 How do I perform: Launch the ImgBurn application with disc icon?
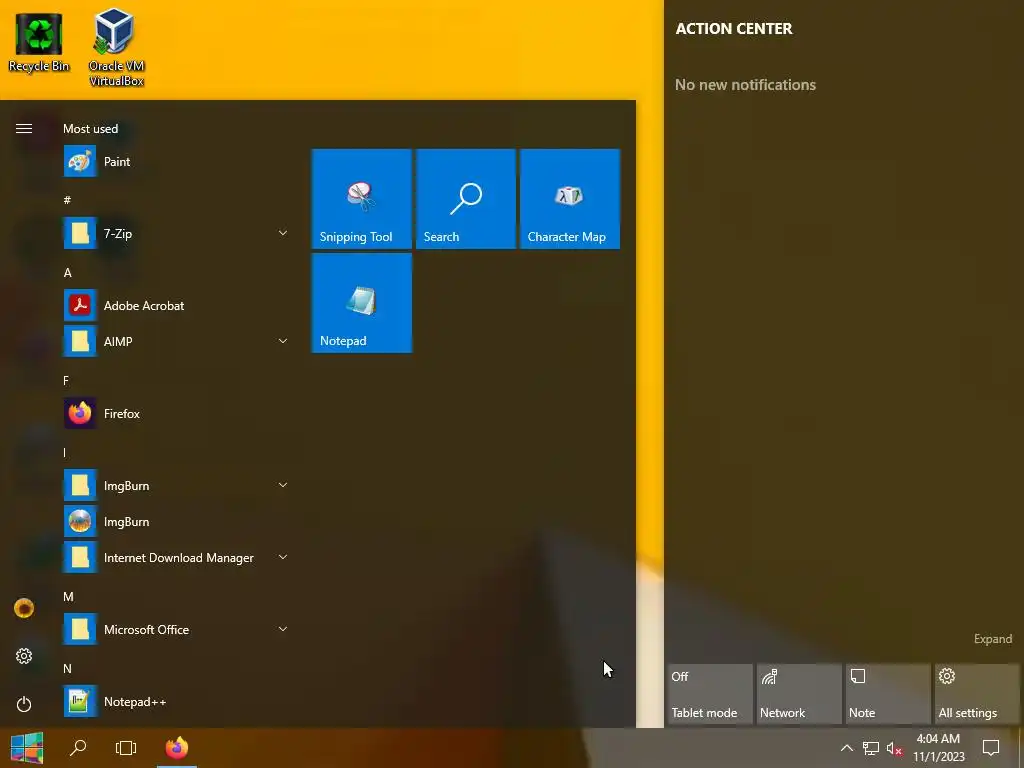176,521
